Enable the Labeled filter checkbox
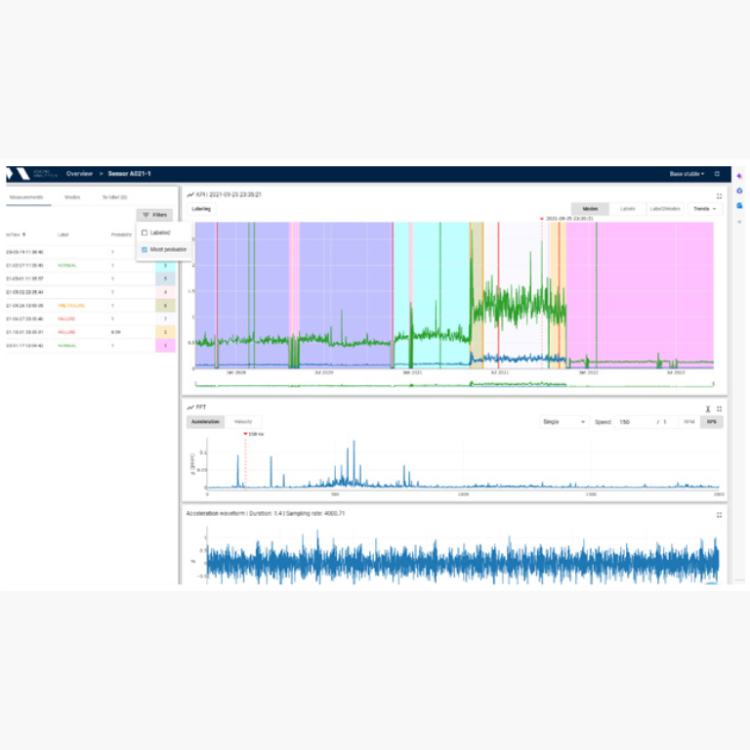 (145, 233)
